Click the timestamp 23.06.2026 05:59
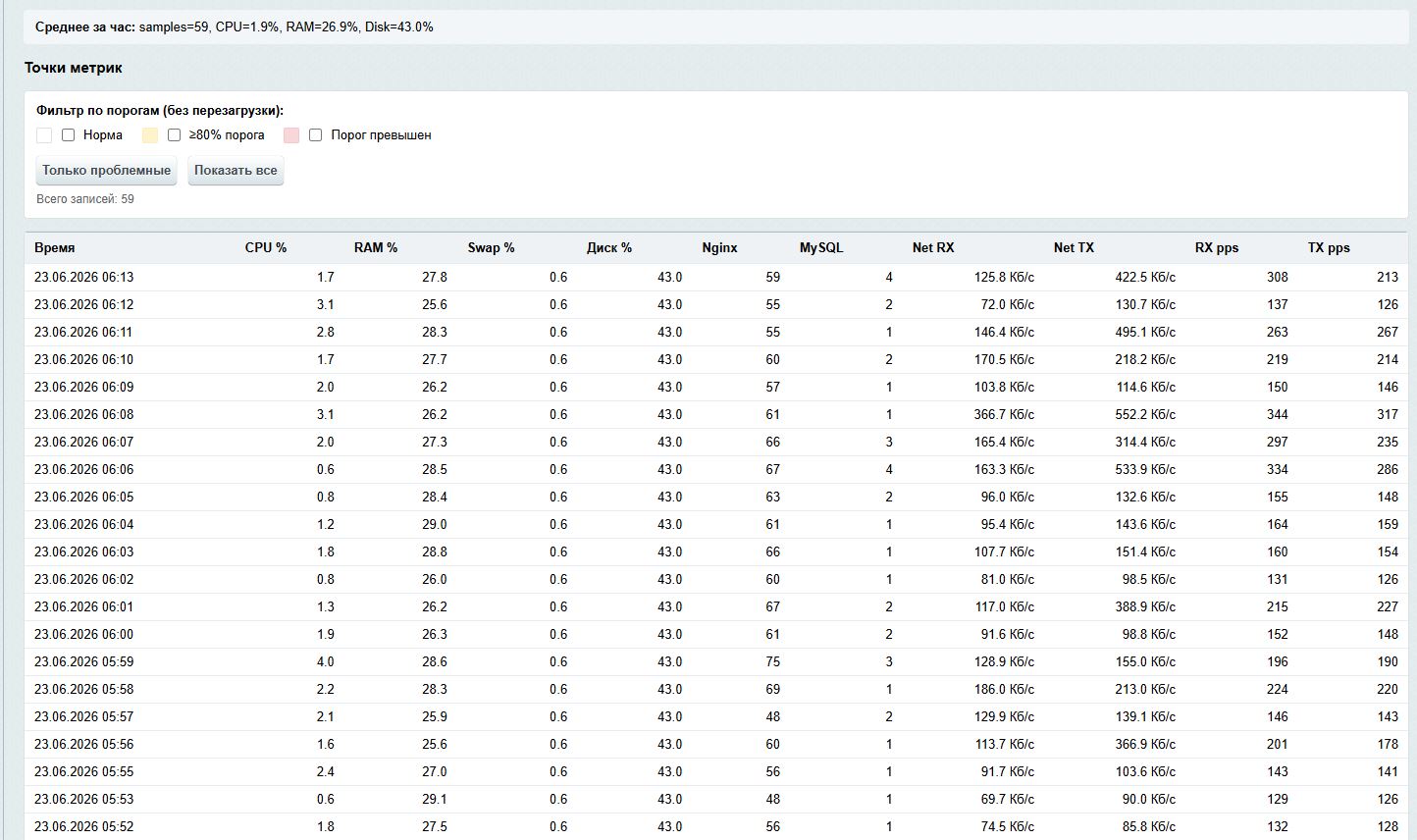The image size is (1417, 840). [84, 662]
